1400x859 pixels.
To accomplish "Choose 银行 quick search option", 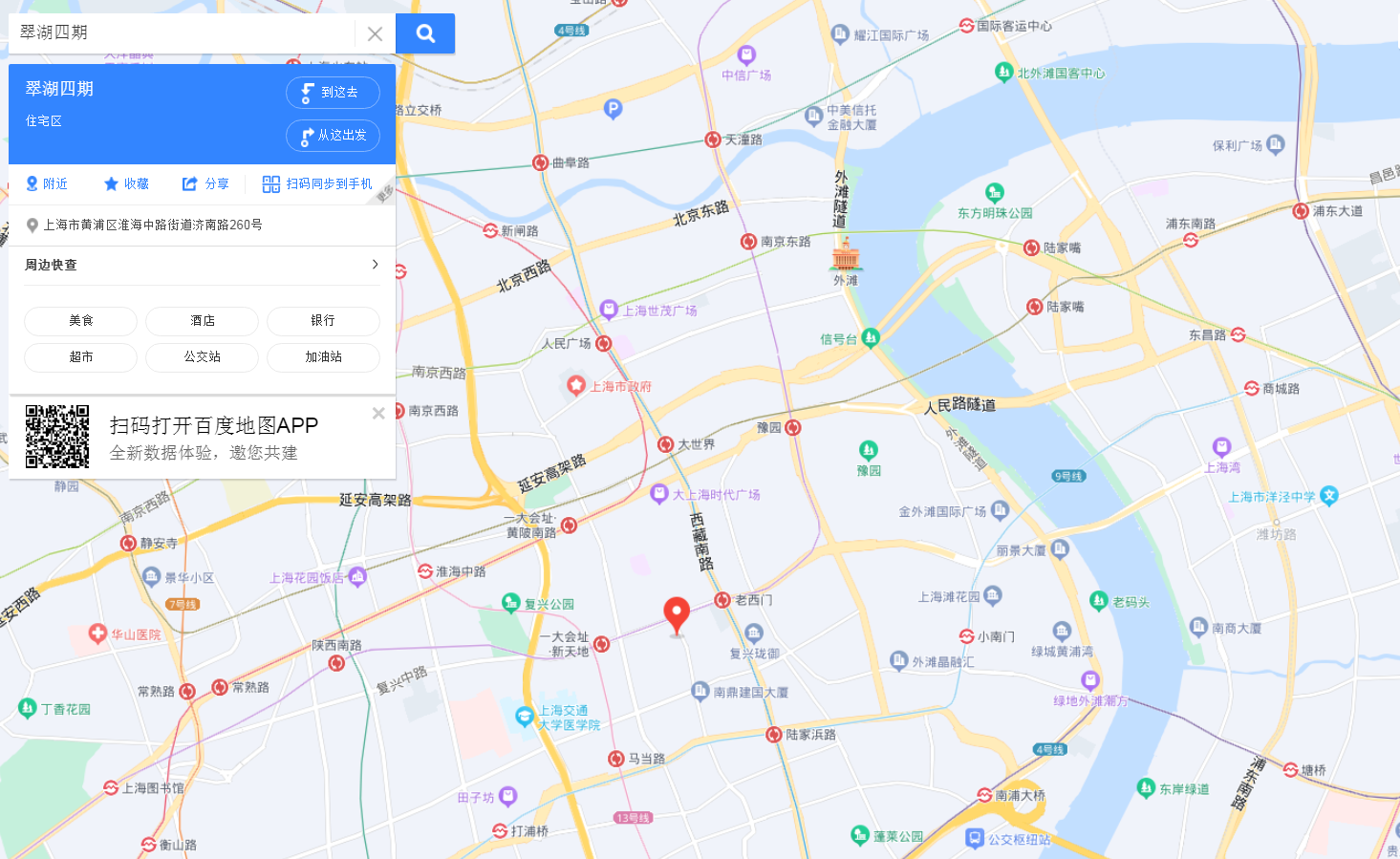I will (323, 321).
